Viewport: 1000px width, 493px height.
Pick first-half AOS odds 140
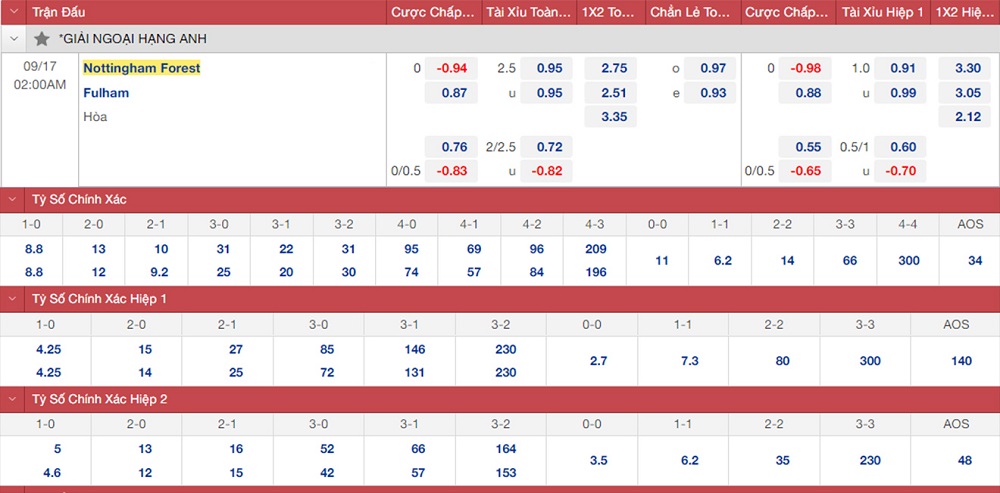[x=961, y=361]
